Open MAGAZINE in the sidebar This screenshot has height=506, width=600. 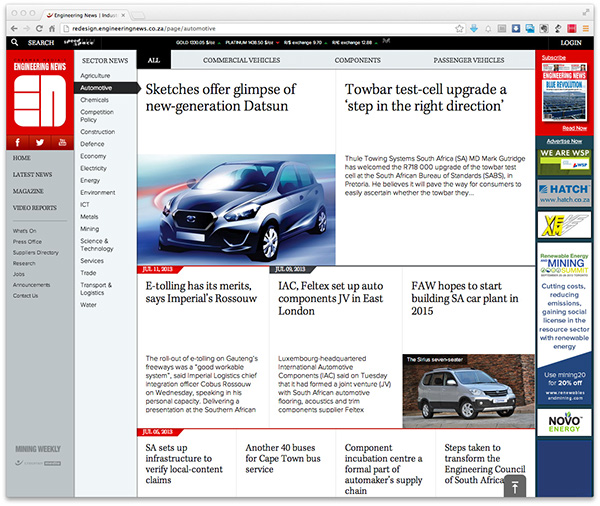pos(28,191)
